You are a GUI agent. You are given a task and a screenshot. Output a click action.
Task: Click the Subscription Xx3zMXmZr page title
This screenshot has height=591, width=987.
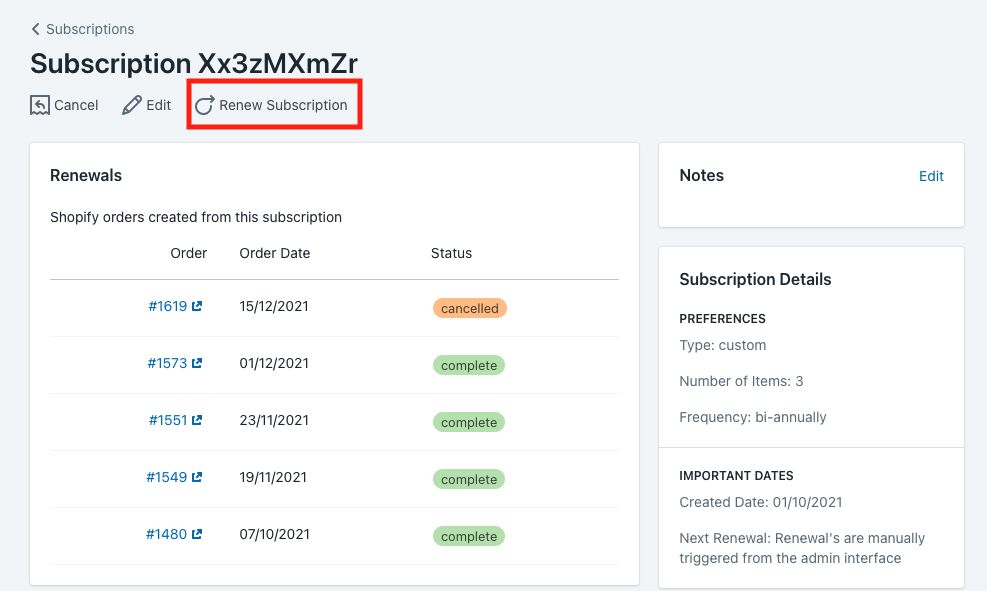[194, 64]
